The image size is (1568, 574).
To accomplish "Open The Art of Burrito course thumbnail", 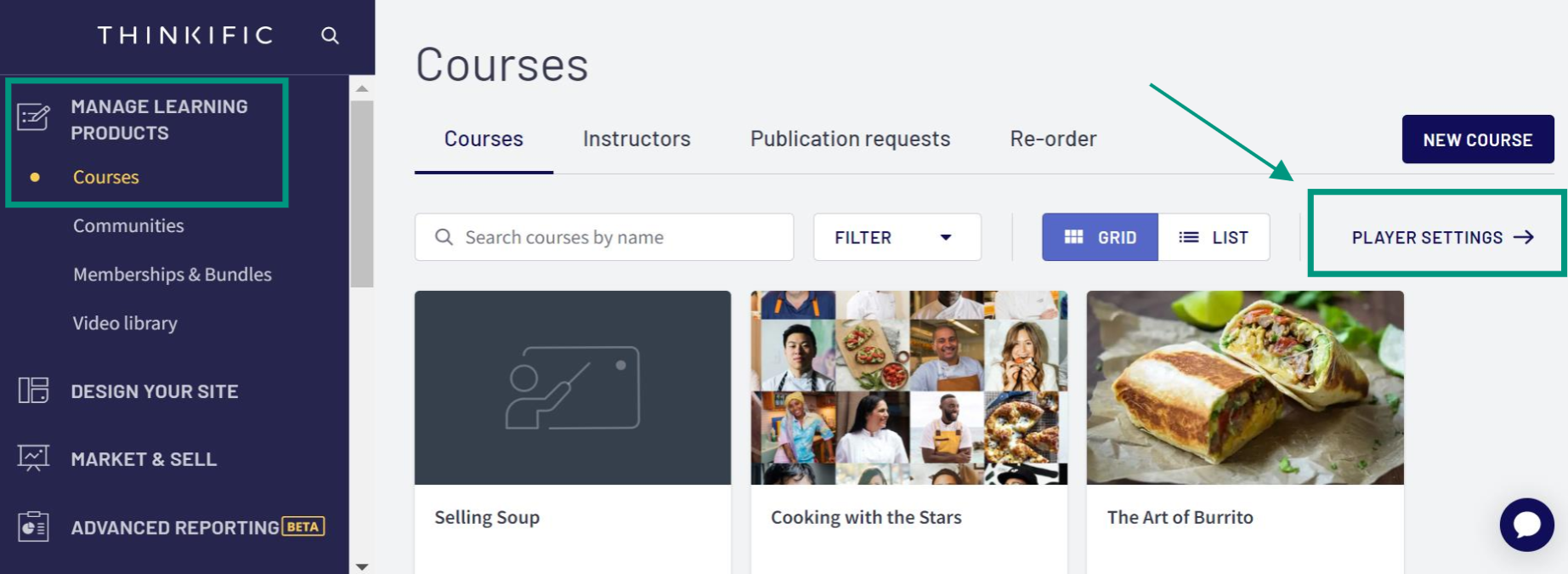I will tap(1245, 388).
